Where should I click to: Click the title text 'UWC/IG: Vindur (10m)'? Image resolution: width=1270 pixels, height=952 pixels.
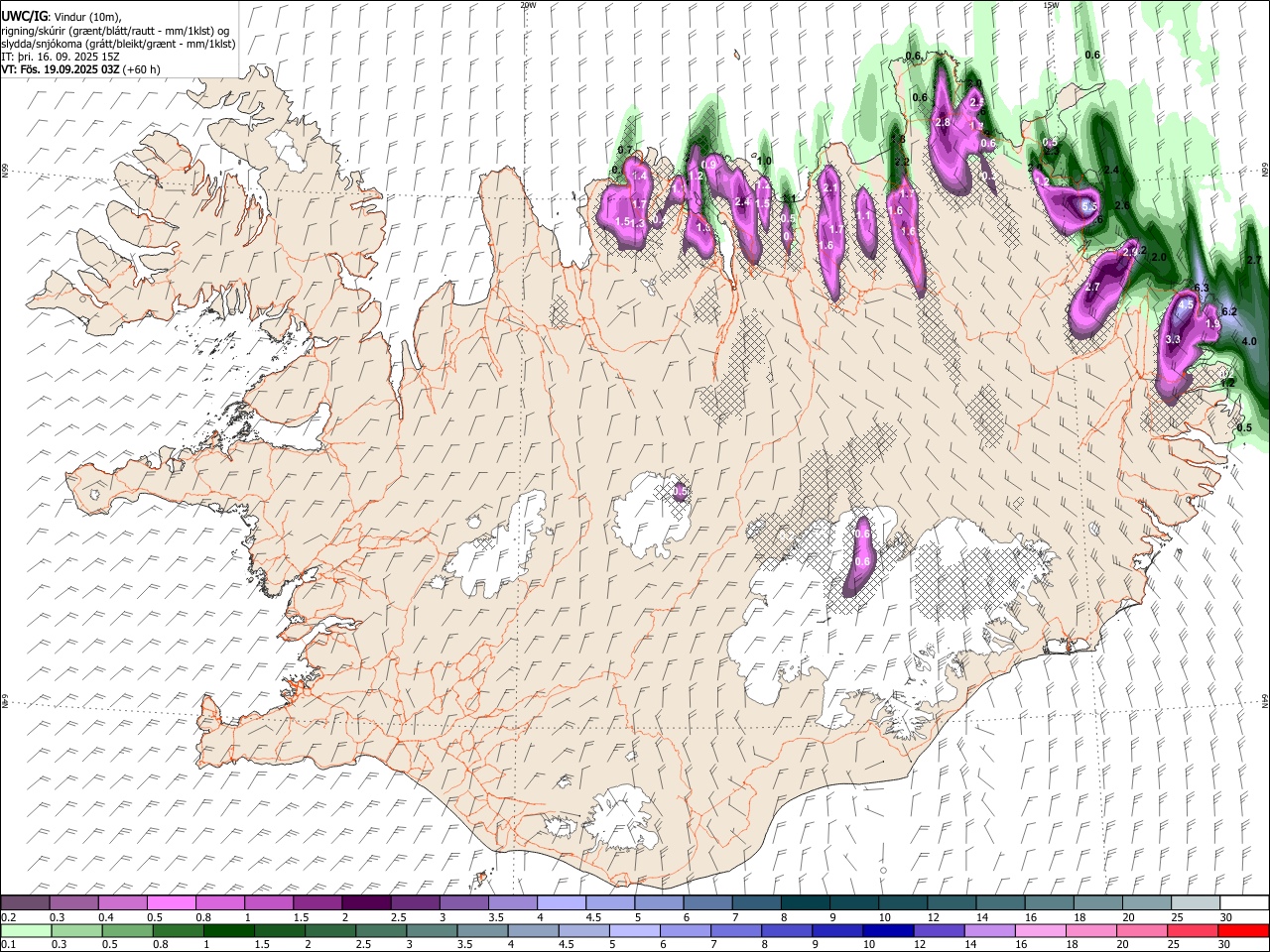[63, 17]
